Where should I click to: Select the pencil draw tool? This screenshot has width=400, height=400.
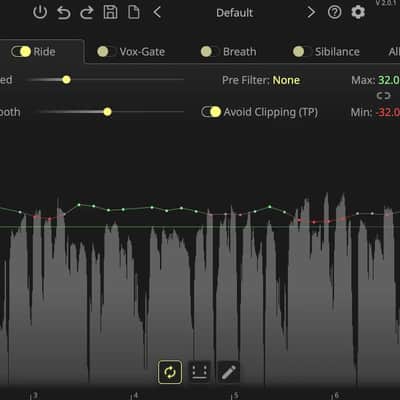(228, 372)
